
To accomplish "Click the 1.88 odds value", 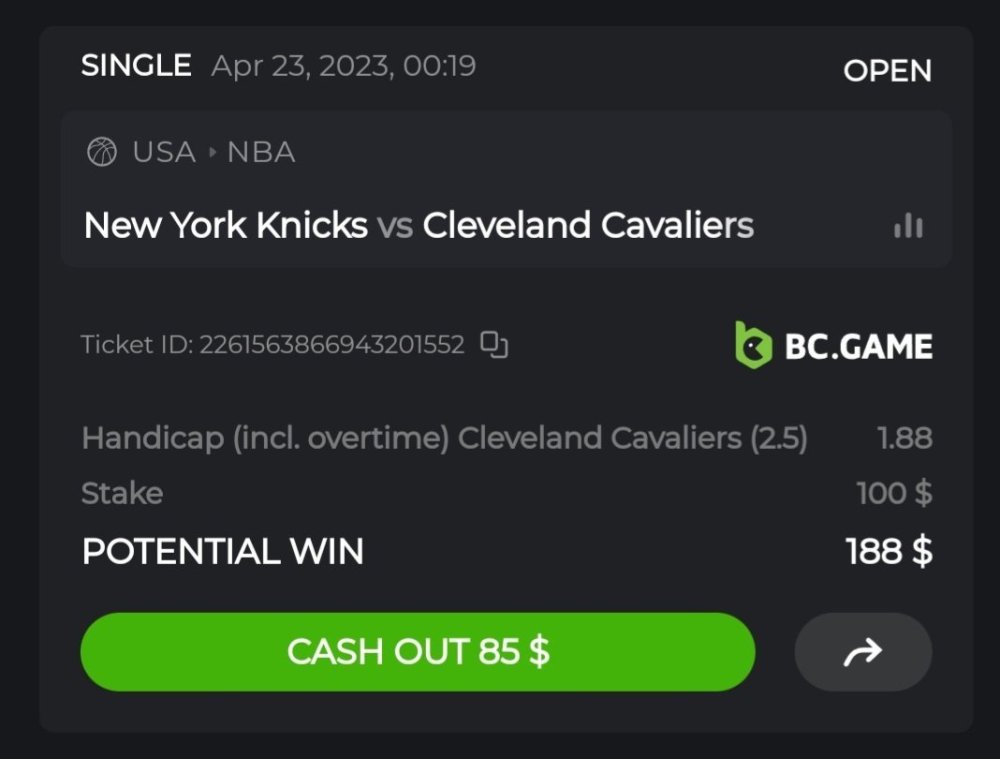I will (904, 438).
